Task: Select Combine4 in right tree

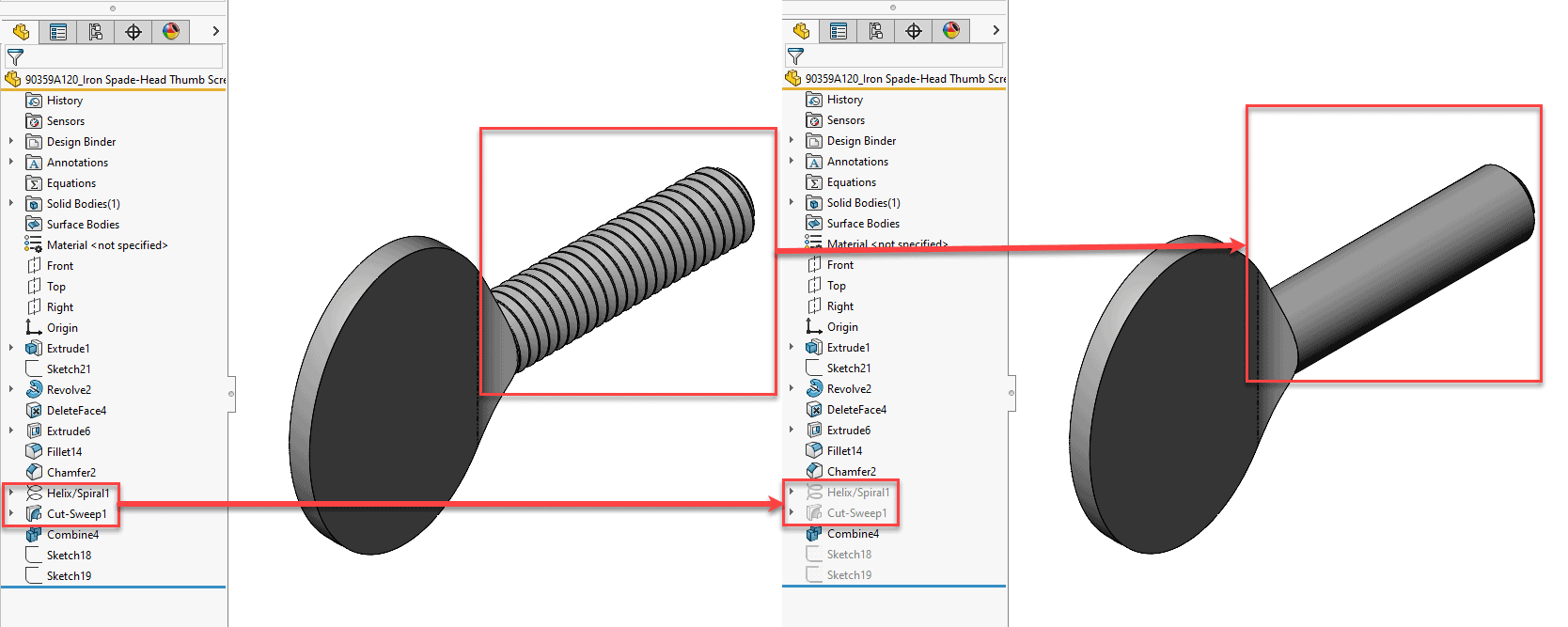Action: tap(853, 534)
